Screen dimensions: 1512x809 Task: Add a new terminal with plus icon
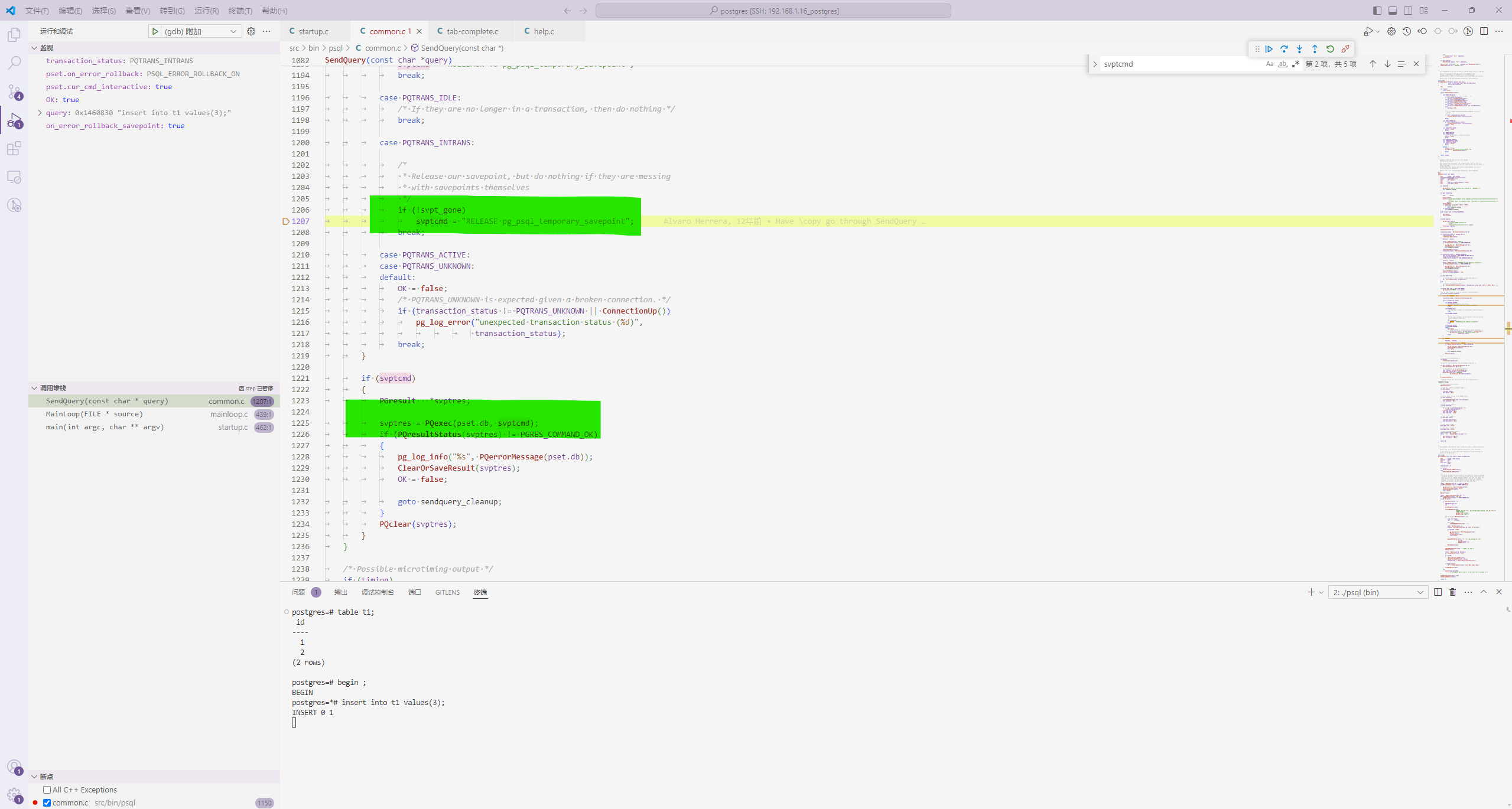pyautogui.click(x=1311, y=592)
